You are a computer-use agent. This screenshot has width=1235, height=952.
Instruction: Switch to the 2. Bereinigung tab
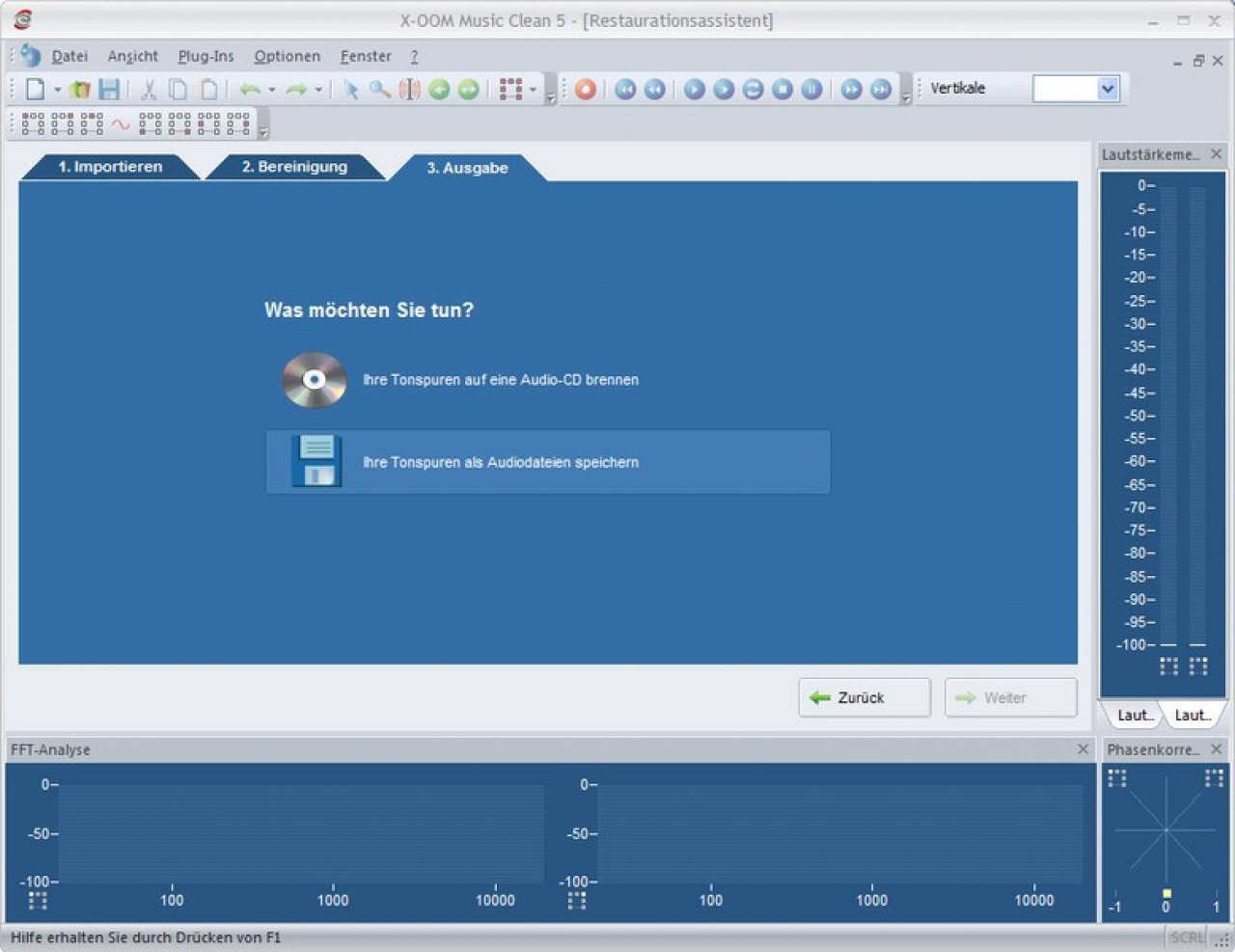[x=294, y=167]
